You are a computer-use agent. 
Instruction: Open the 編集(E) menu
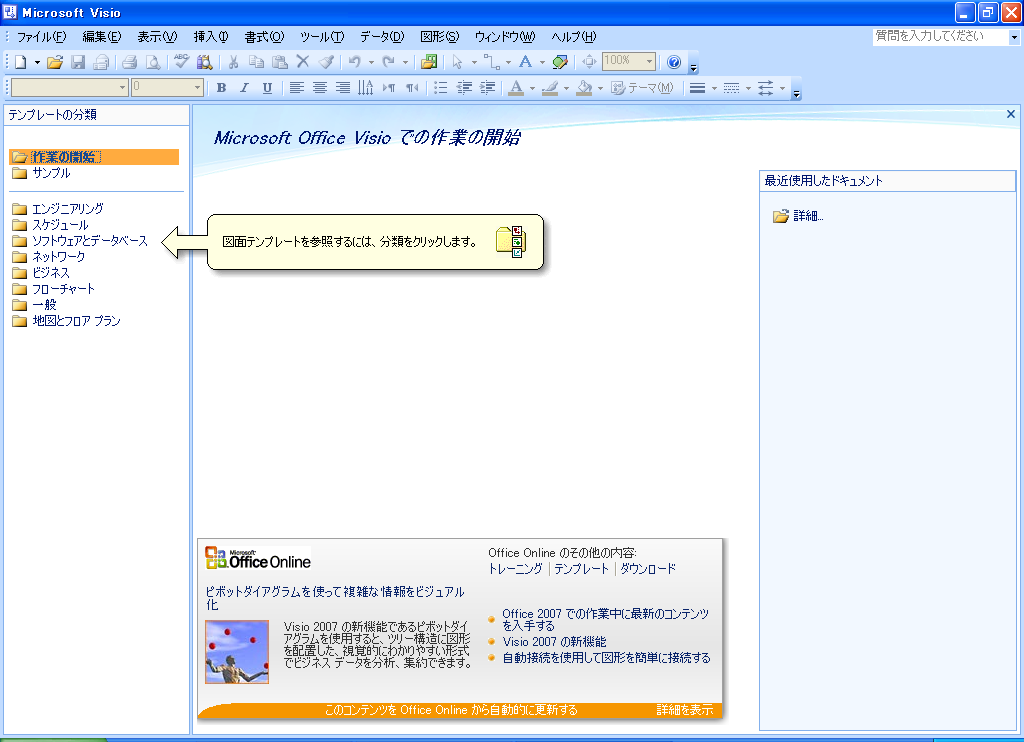click(102, 37)
